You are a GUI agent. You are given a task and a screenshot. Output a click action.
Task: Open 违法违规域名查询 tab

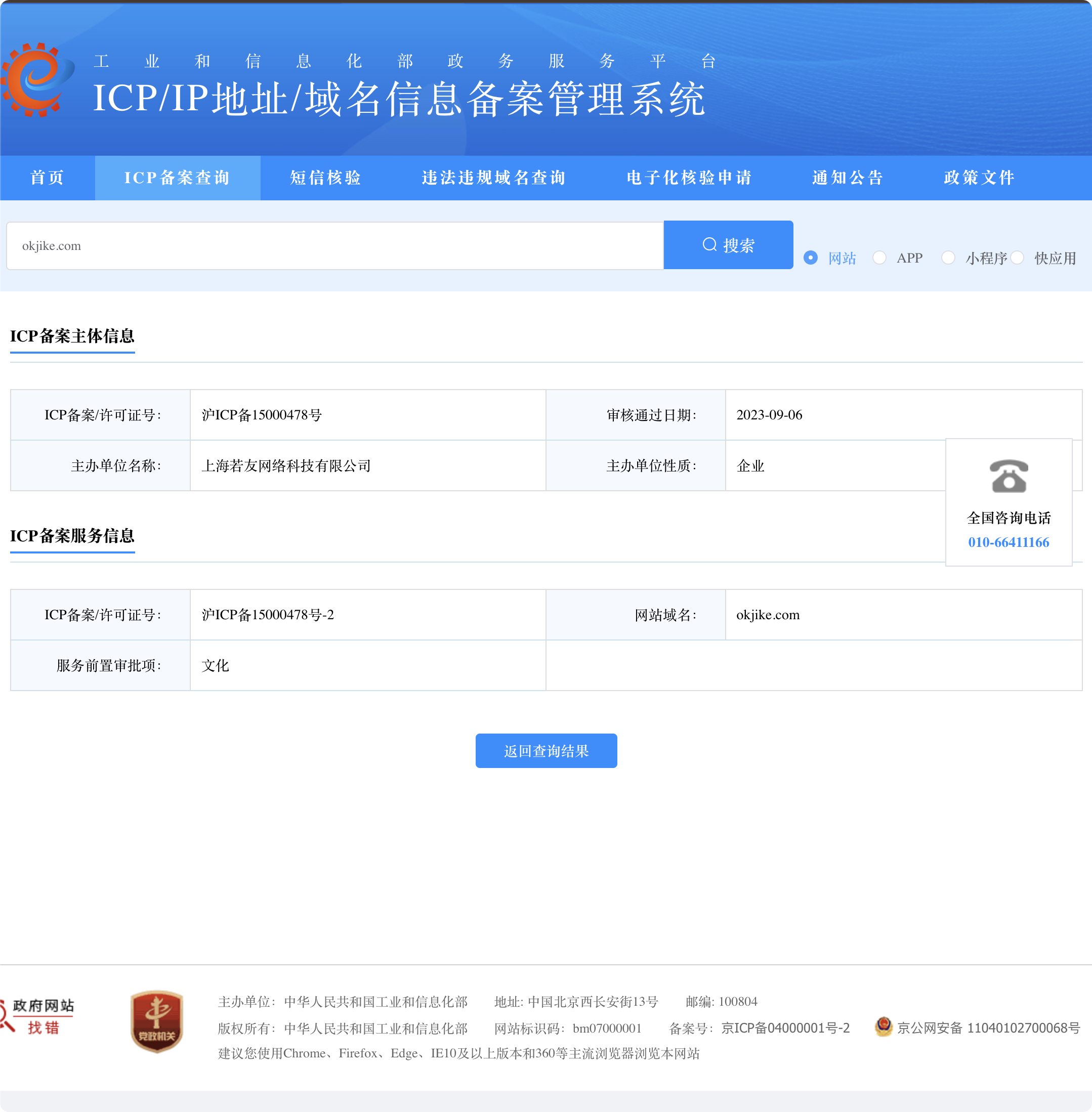tap(494, 178)
